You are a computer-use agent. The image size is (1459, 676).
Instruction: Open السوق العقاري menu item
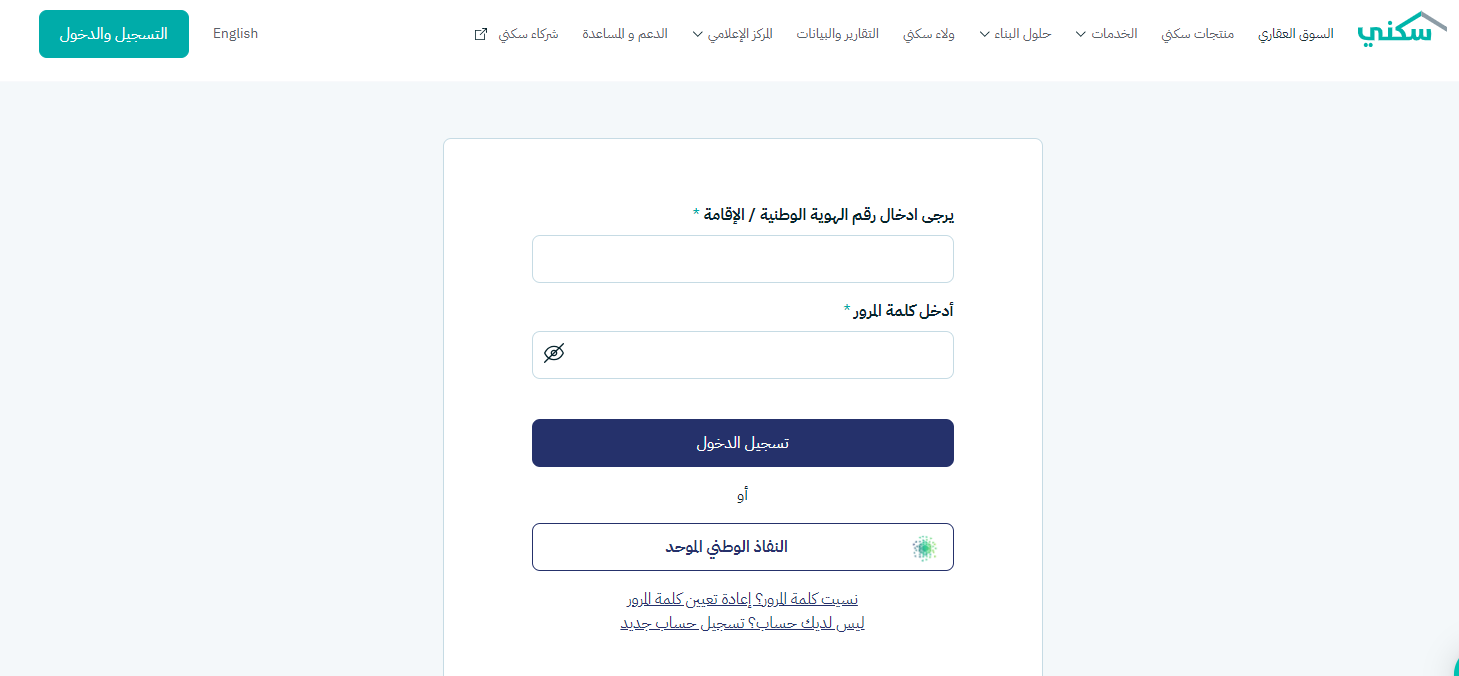click(x=1296, y=34)
